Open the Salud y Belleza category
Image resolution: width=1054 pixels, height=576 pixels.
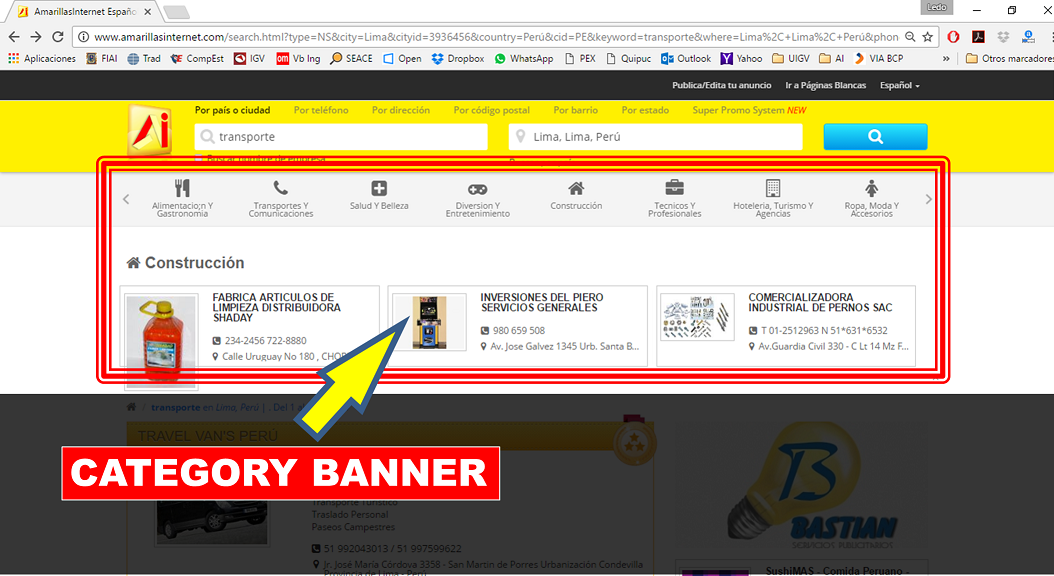point(379,188)
